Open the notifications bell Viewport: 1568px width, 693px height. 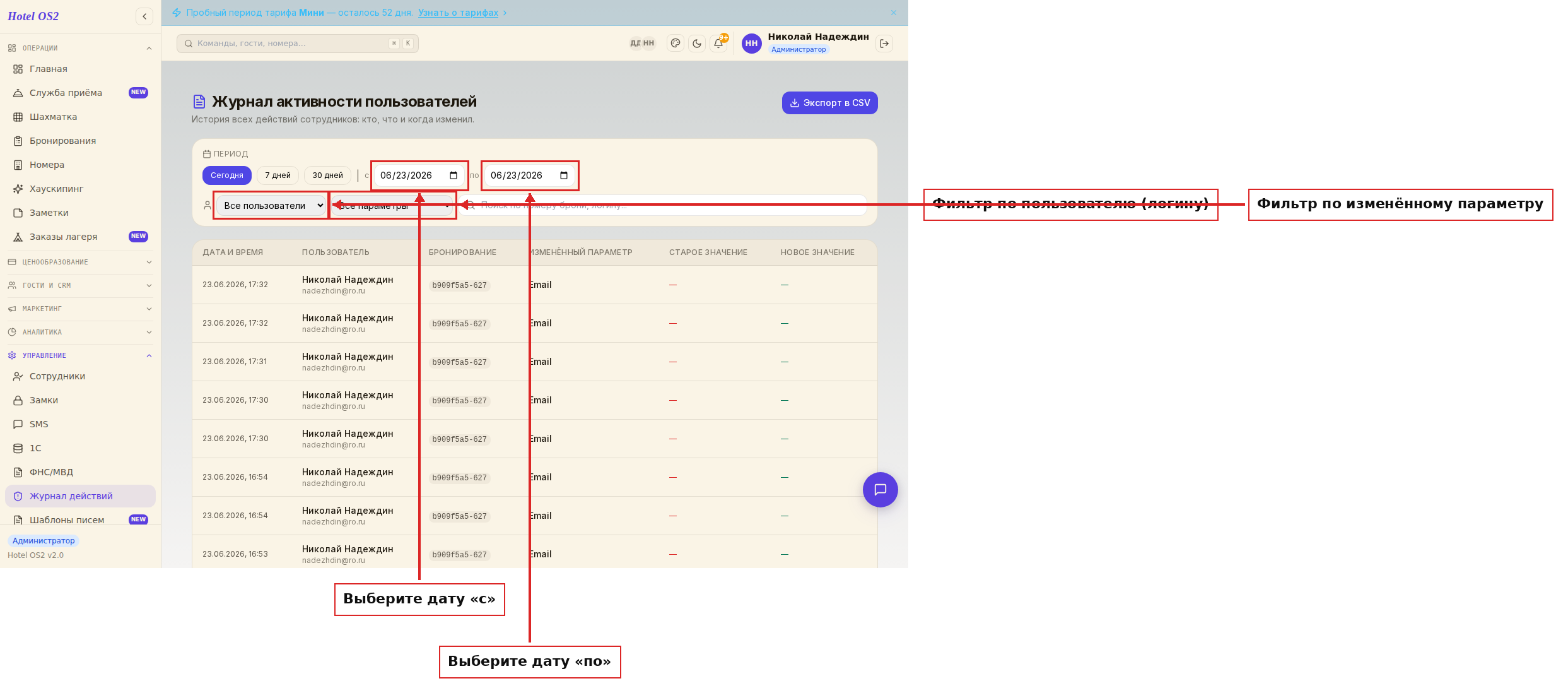[x=718, y=44]
